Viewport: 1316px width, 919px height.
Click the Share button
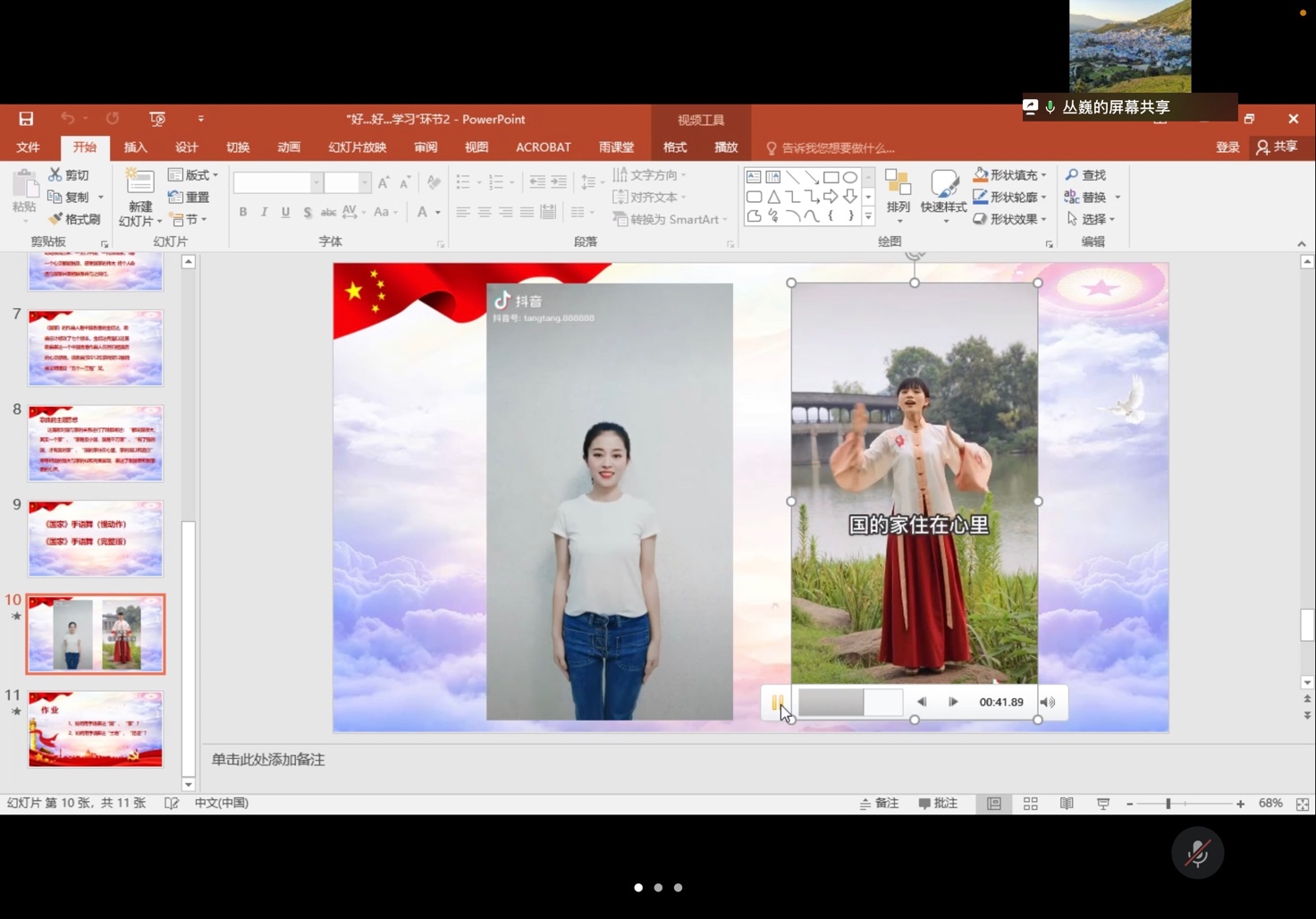(1277, 148)
